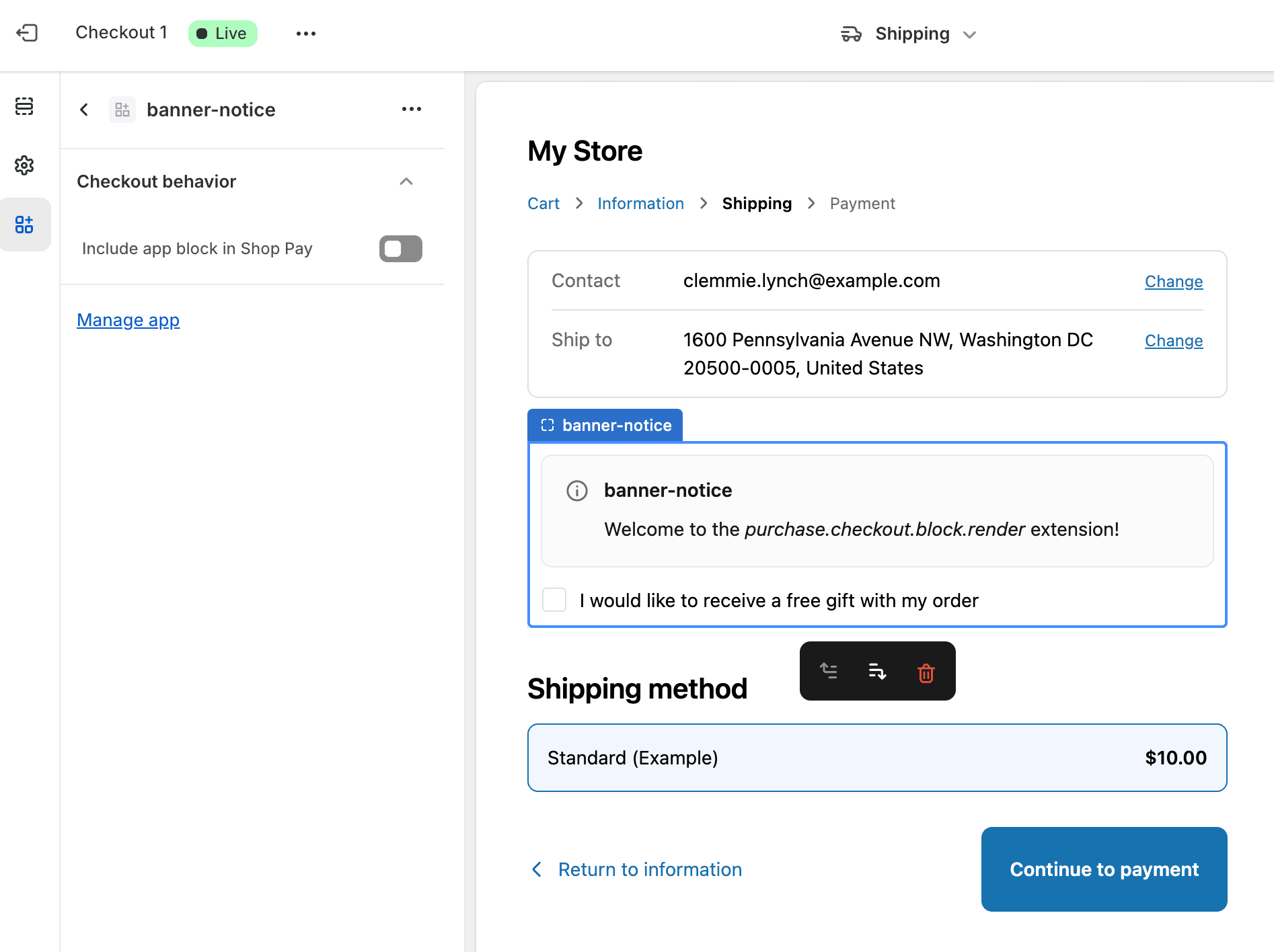Change the contact email

[1173, 282]
